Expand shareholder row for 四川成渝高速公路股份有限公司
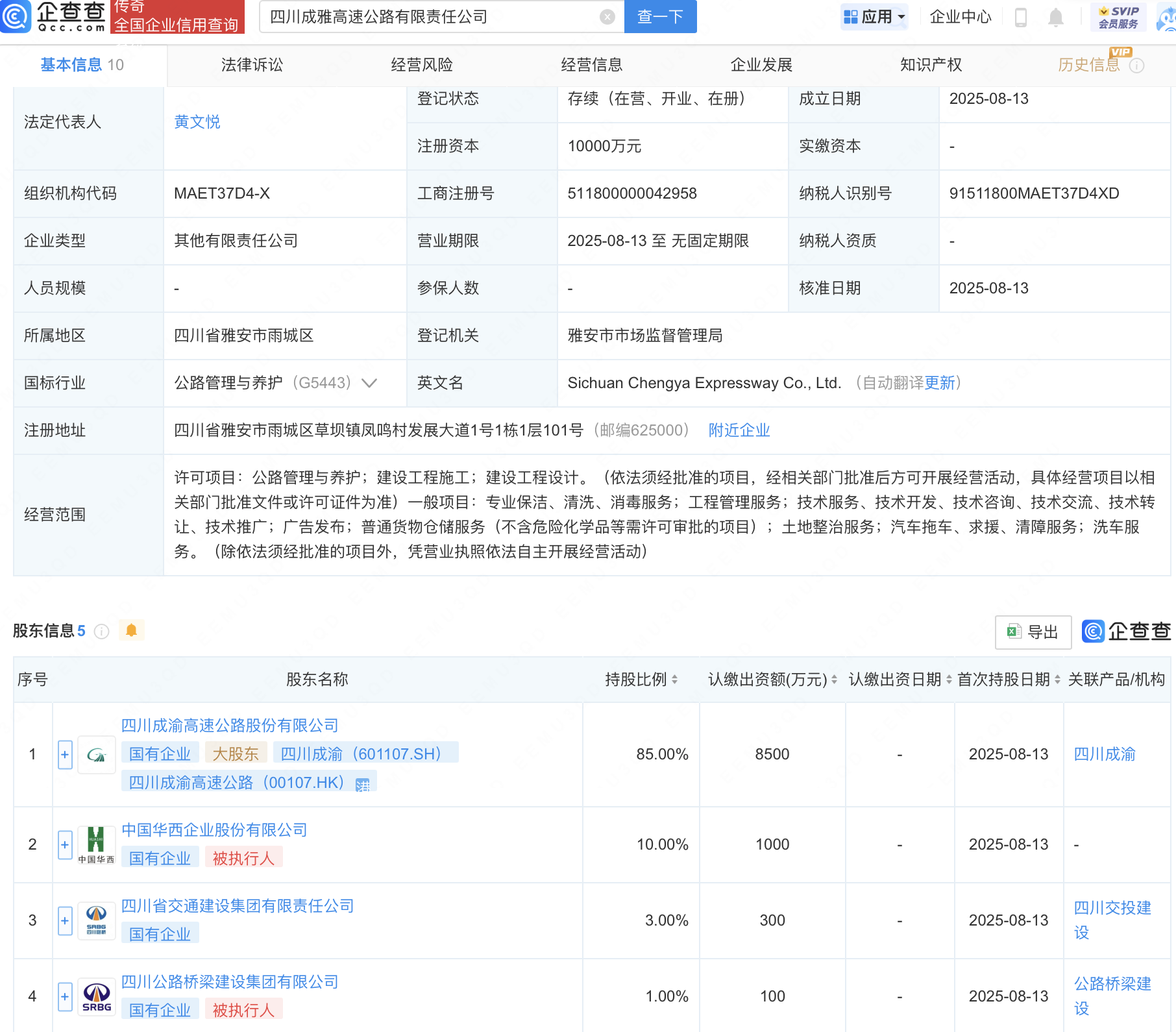 coord(65,755)
